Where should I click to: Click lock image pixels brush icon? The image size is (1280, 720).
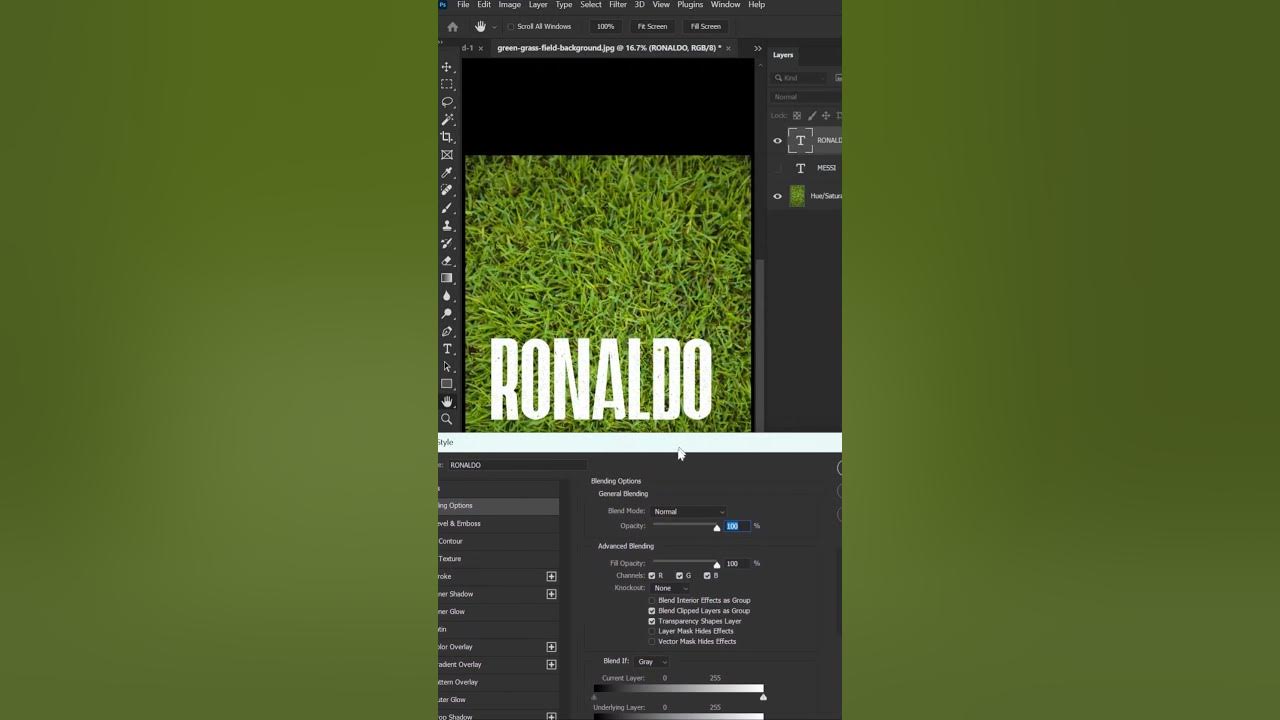(x=811, y=116)
